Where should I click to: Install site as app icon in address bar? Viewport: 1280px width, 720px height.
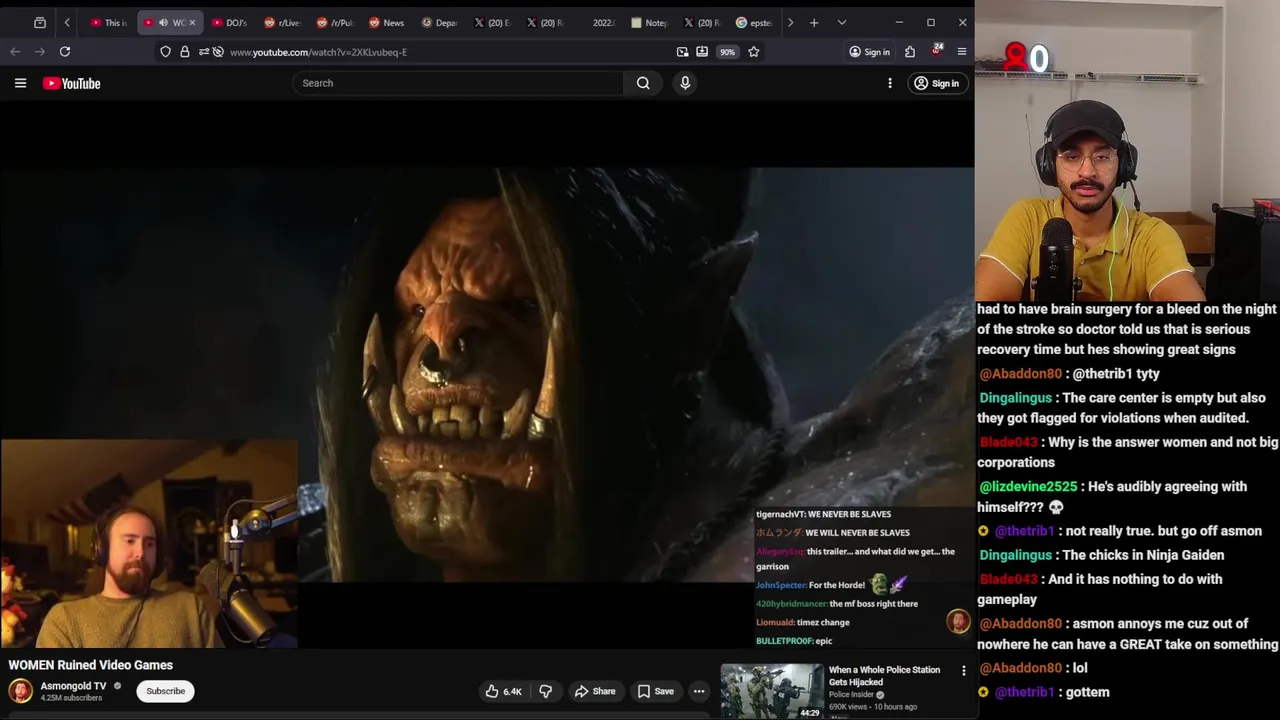click(702, 52)
